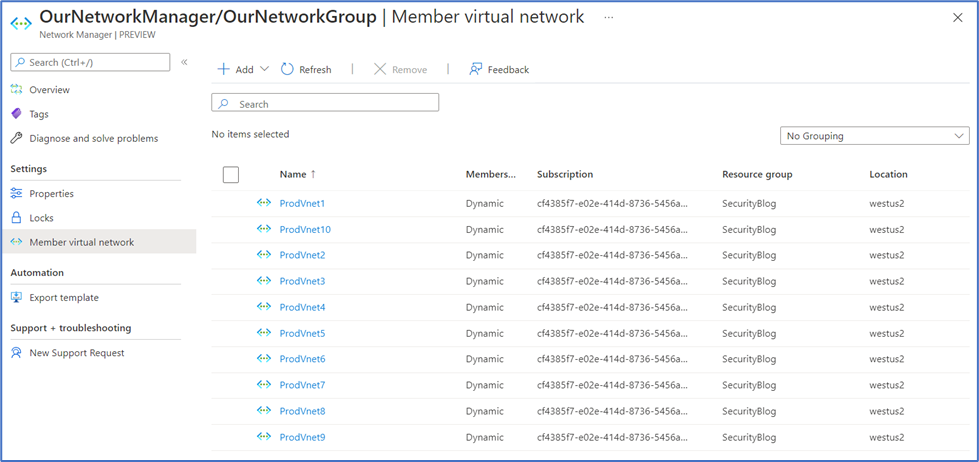Viewport: 979px width, 462px height.
Task: Open the ProdVnet5 link
Action: (x=303, y=333)
